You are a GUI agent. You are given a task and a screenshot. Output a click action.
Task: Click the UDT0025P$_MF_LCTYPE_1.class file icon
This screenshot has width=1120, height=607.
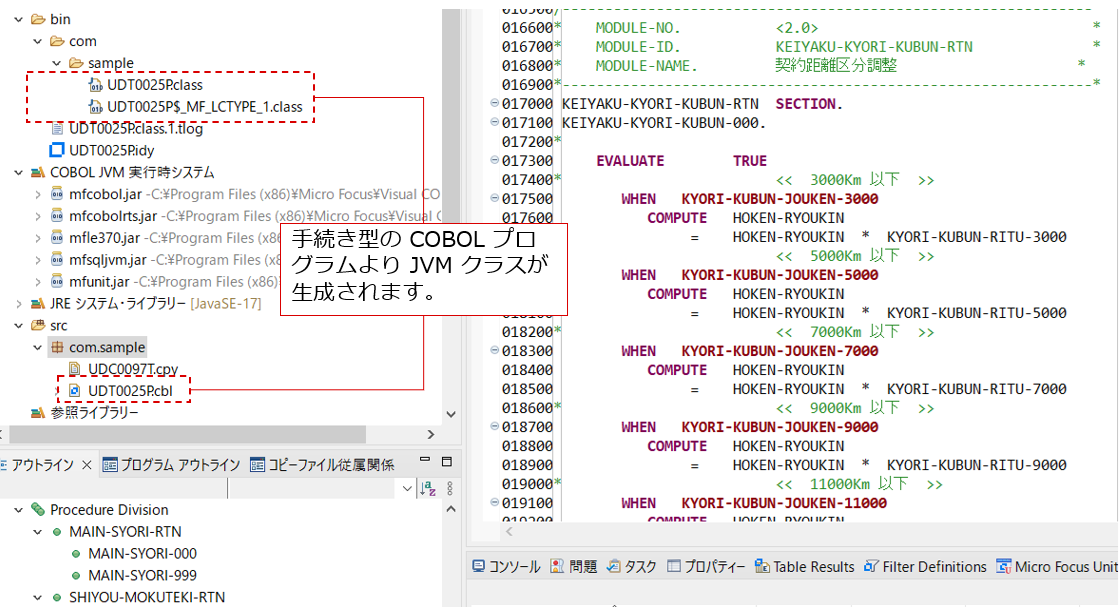95,107
